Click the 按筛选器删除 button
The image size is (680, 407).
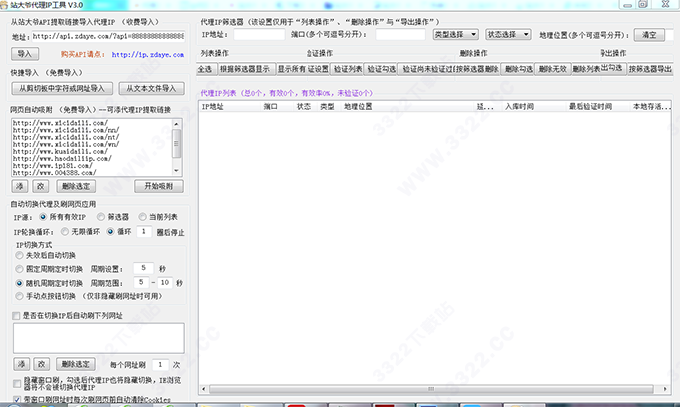pyautogui.click(x=477, y=69)
